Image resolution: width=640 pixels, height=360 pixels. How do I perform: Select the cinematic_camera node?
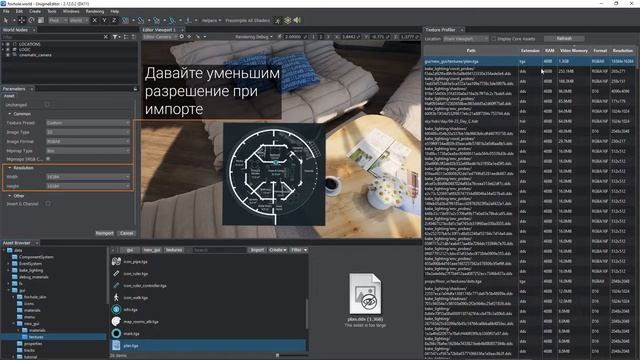36,55
